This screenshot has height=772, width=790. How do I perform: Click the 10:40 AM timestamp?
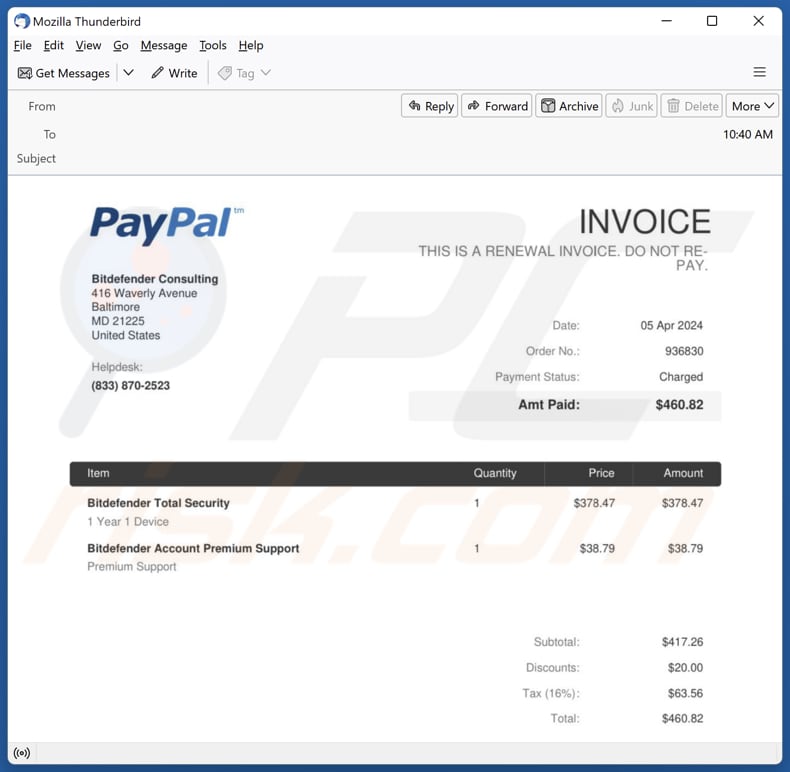point(748,135)
